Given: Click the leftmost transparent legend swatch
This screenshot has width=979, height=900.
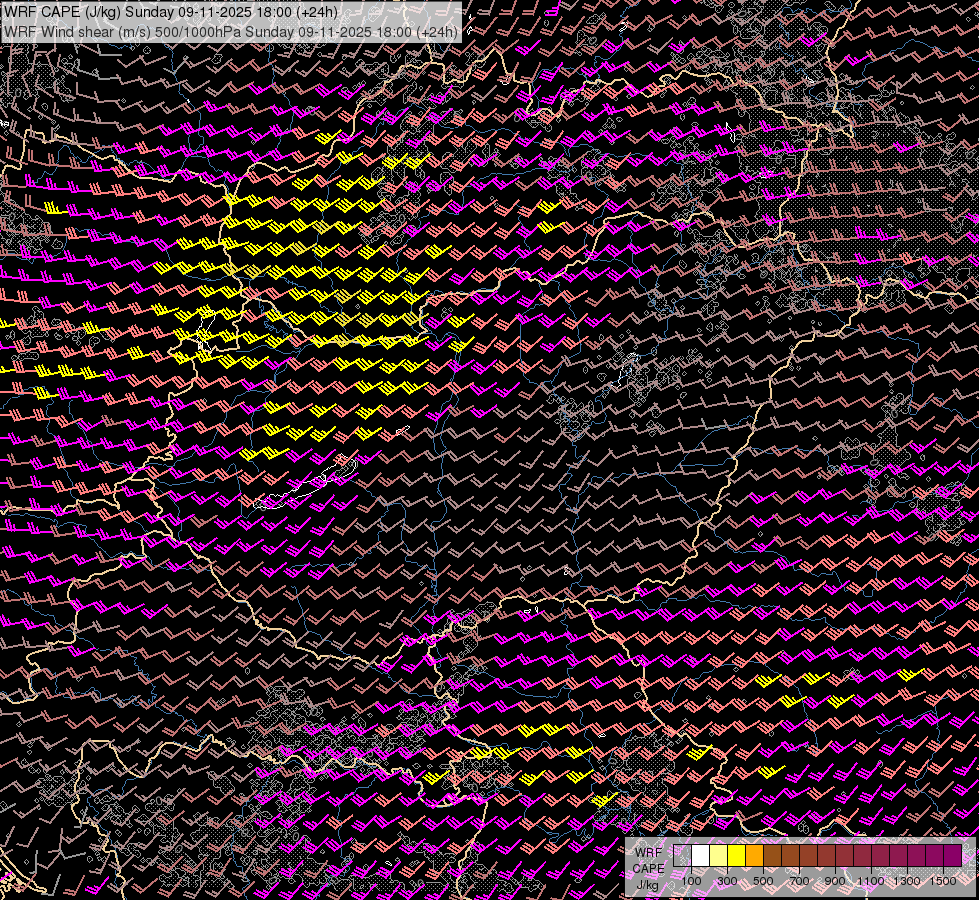Looking at the screenshot, I should pos(683,856).
